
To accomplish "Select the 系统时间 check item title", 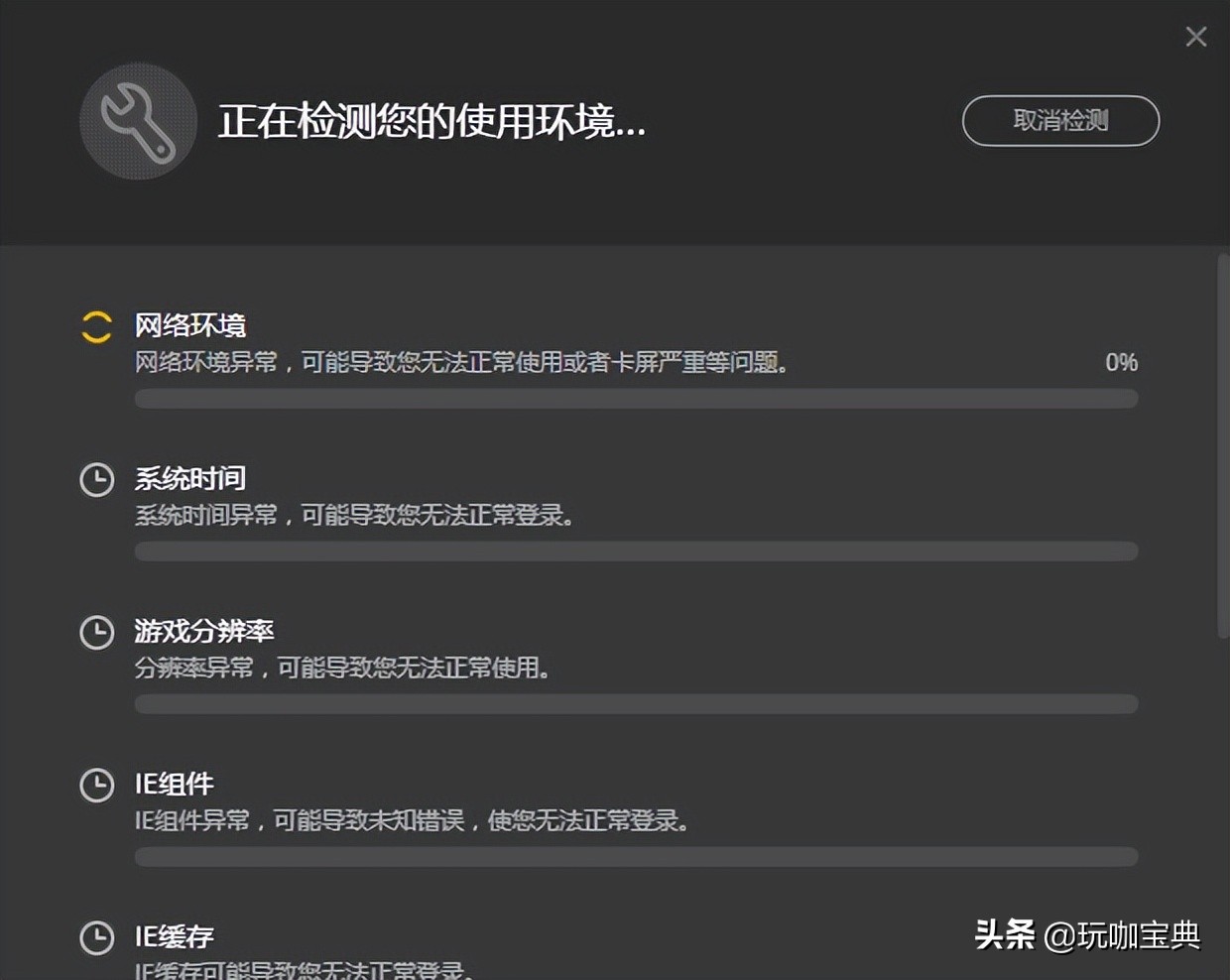I will pyautogui.click(x=190, y=478).
